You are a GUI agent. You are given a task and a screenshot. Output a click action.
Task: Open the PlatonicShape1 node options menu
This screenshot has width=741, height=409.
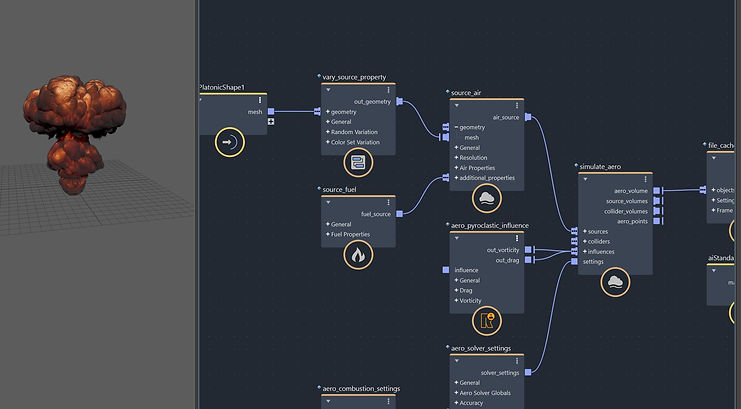pos(260,100)
